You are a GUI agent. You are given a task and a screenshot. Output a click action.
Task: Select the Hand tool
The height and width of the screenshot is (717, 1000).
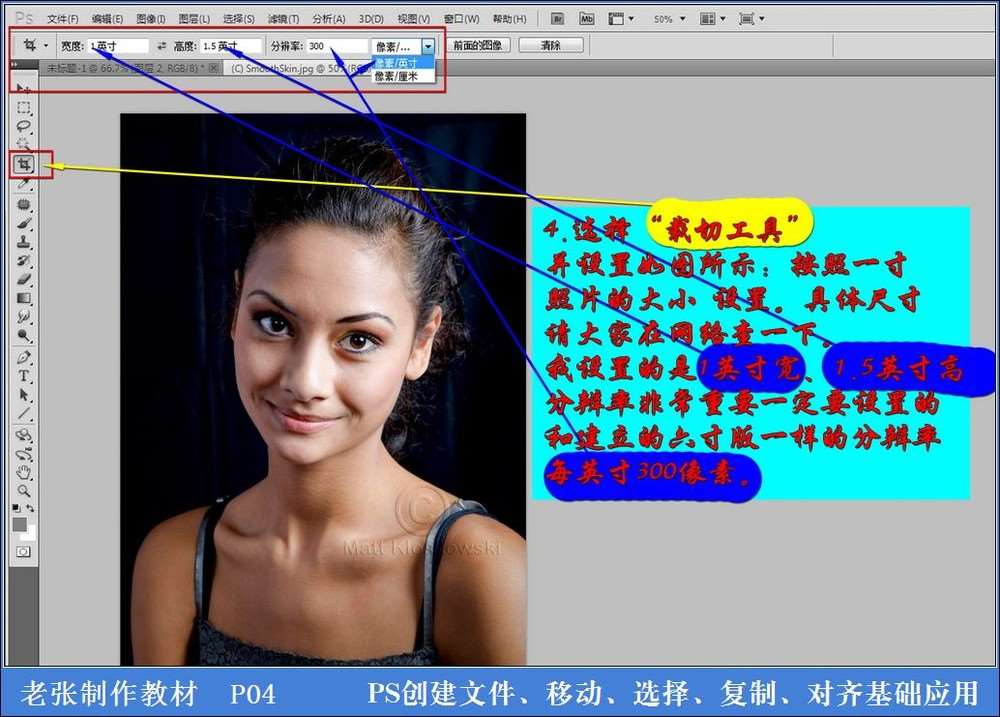[x=24, y=473]
